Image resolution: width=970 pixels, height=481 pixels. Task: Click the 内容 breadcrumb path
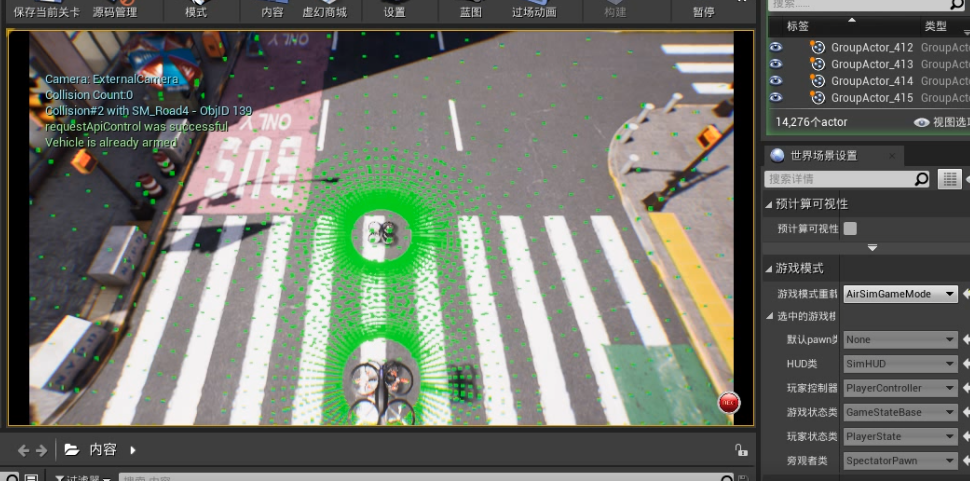click(x=103, y=449)
